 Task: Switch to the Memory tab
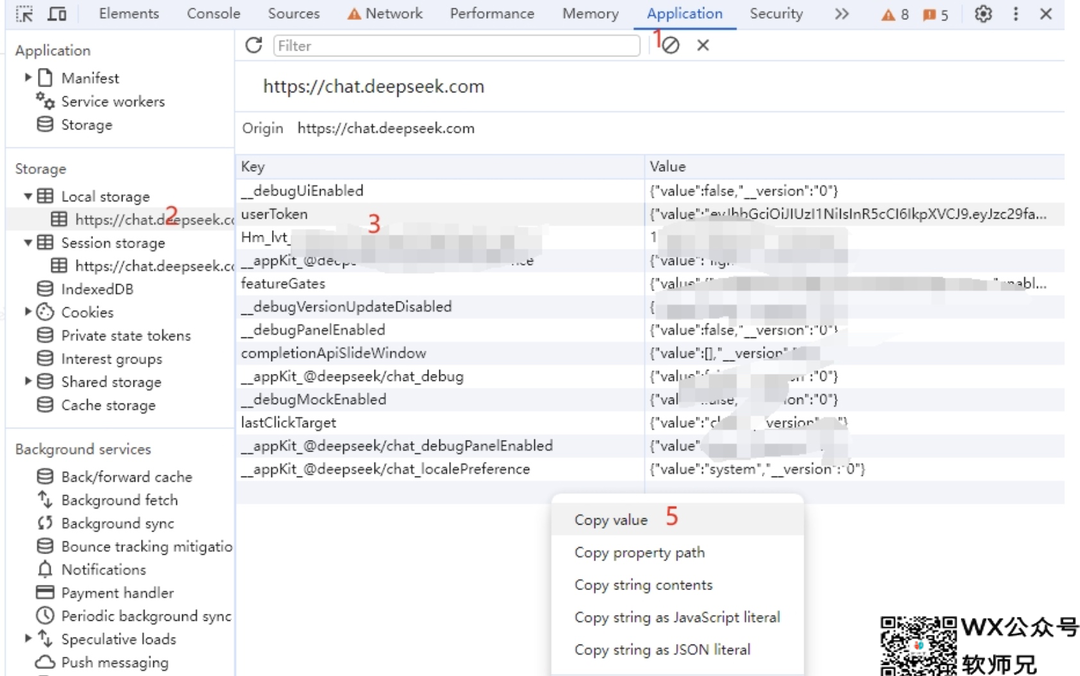point(590,14)
